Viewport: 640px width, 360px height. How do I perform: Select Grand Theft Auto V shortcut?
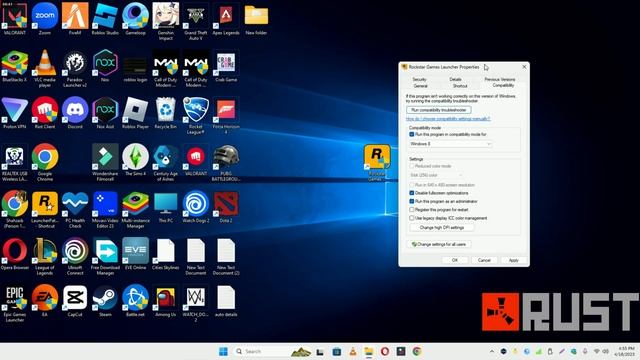pyautogui.click(x=196, y=20)
